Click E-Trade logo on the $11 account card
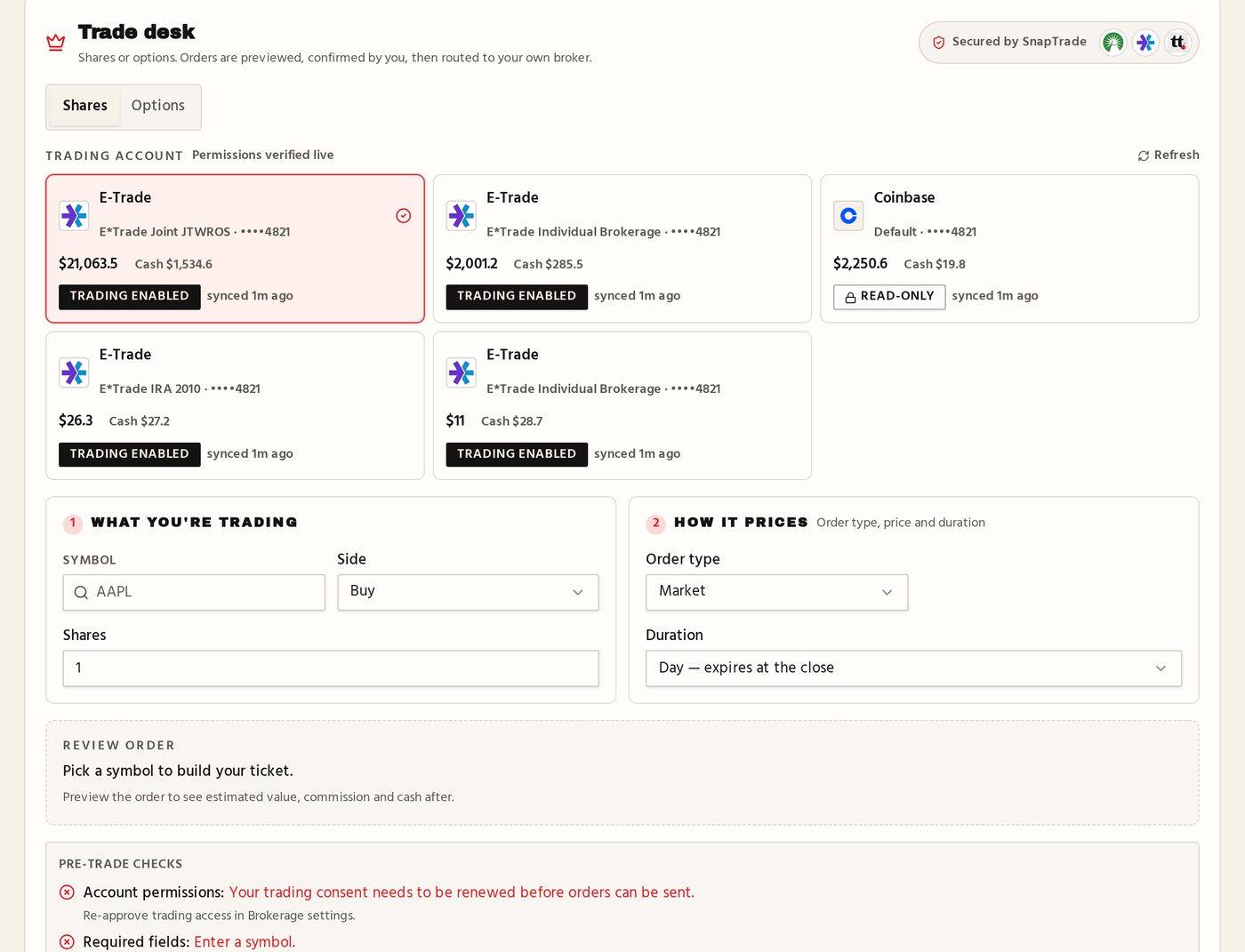The width and height of the screenshot is (1245, 952). (x=461, y=372)
